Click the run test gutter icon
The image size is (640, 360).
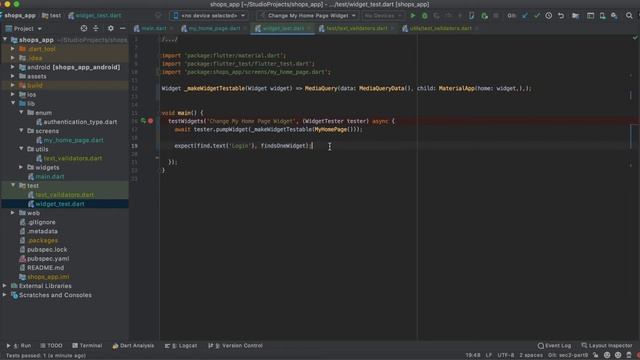point(143,121)
